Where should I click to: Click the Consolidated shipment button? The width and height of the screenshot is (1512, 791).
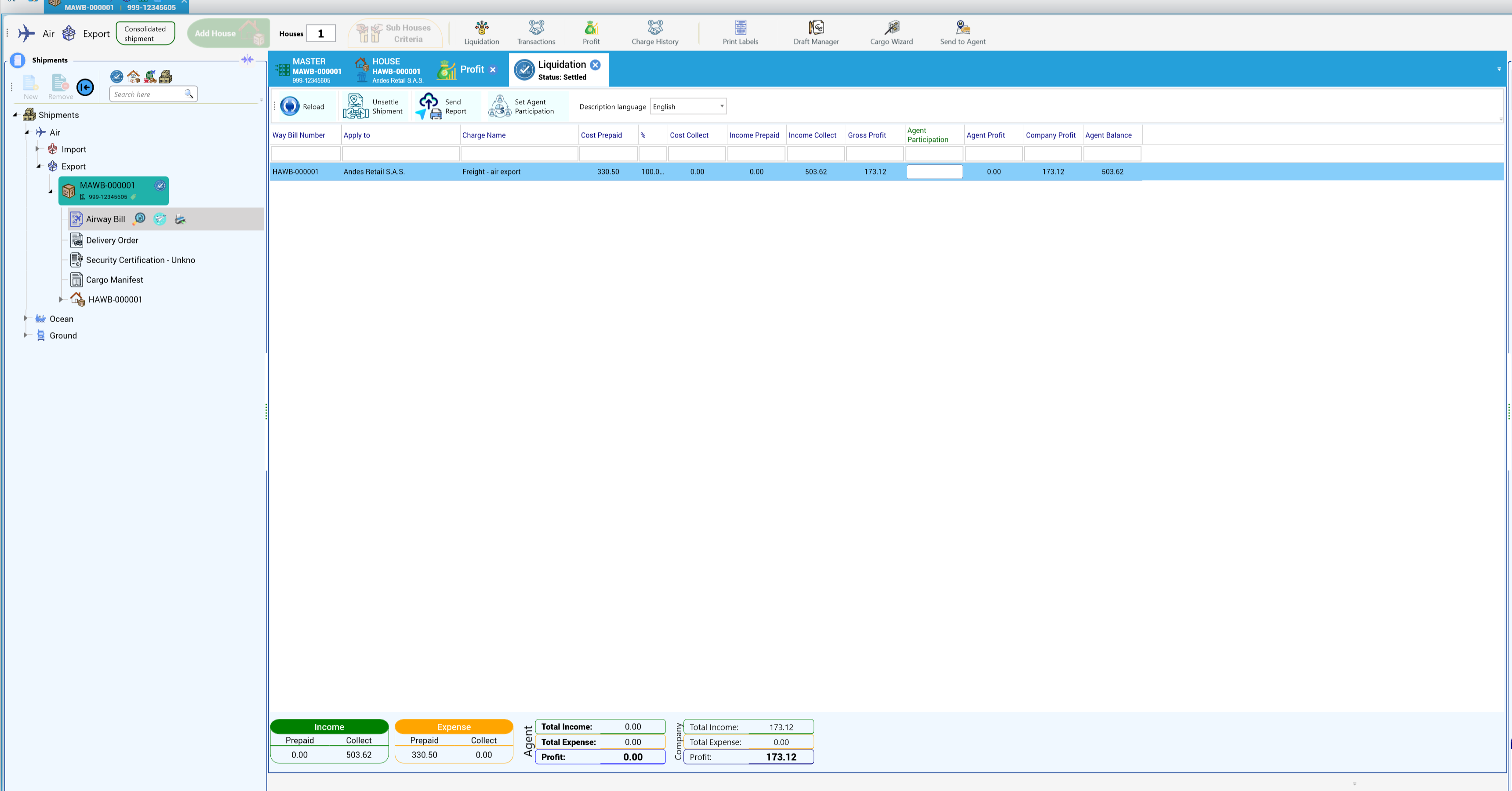[145, 33]
